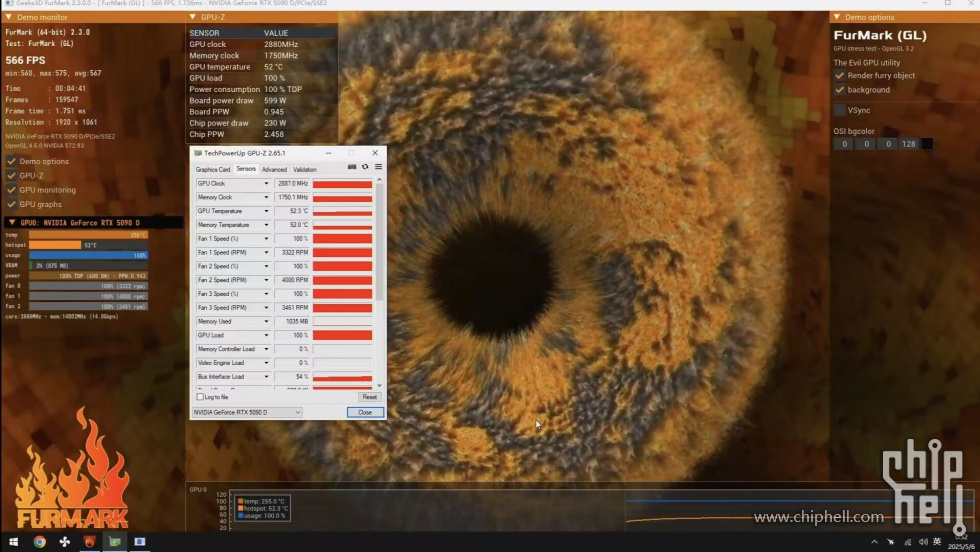Open the Windows Start menu
The height and width of the screenshot is (552, 980).
click(13, 542)
